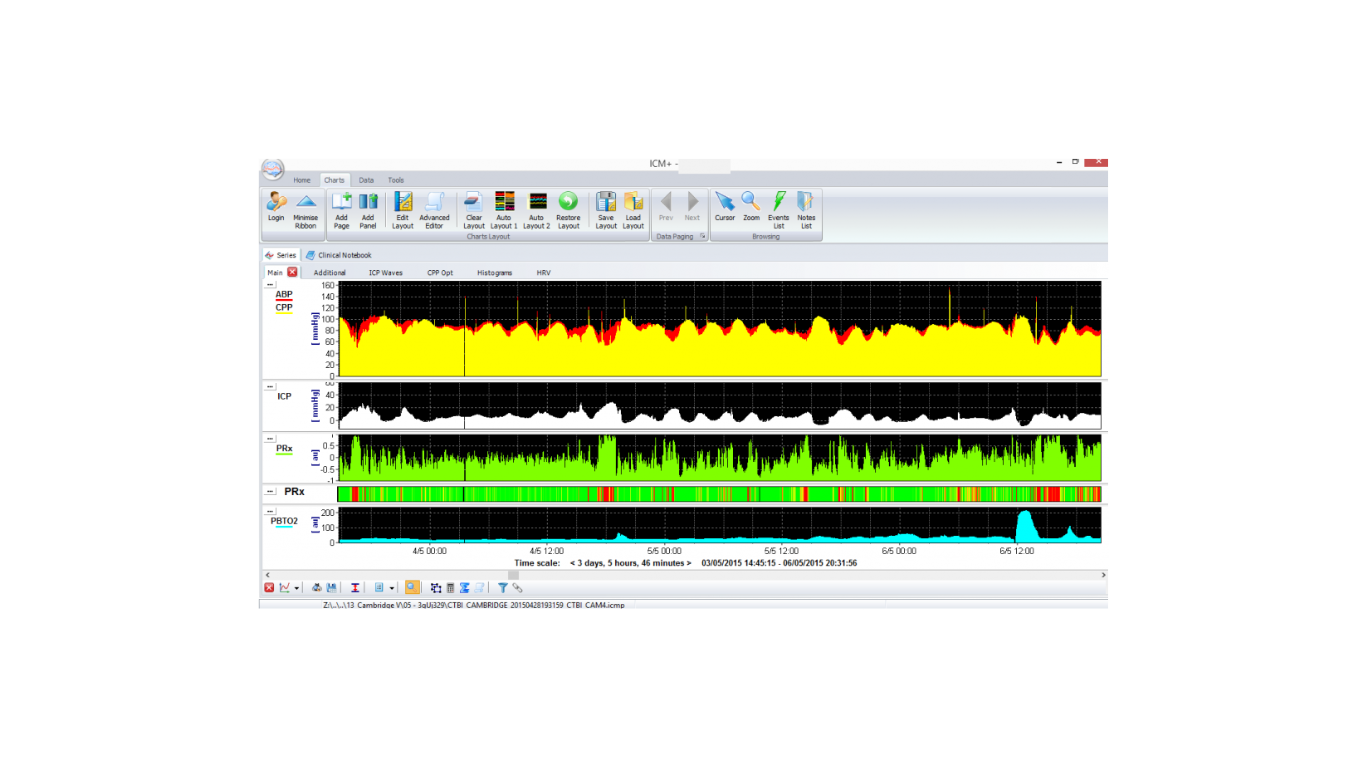Open the ABP/CPP panel options button
The width and height of the screenshot is (1366, 768).
[269, 284]
